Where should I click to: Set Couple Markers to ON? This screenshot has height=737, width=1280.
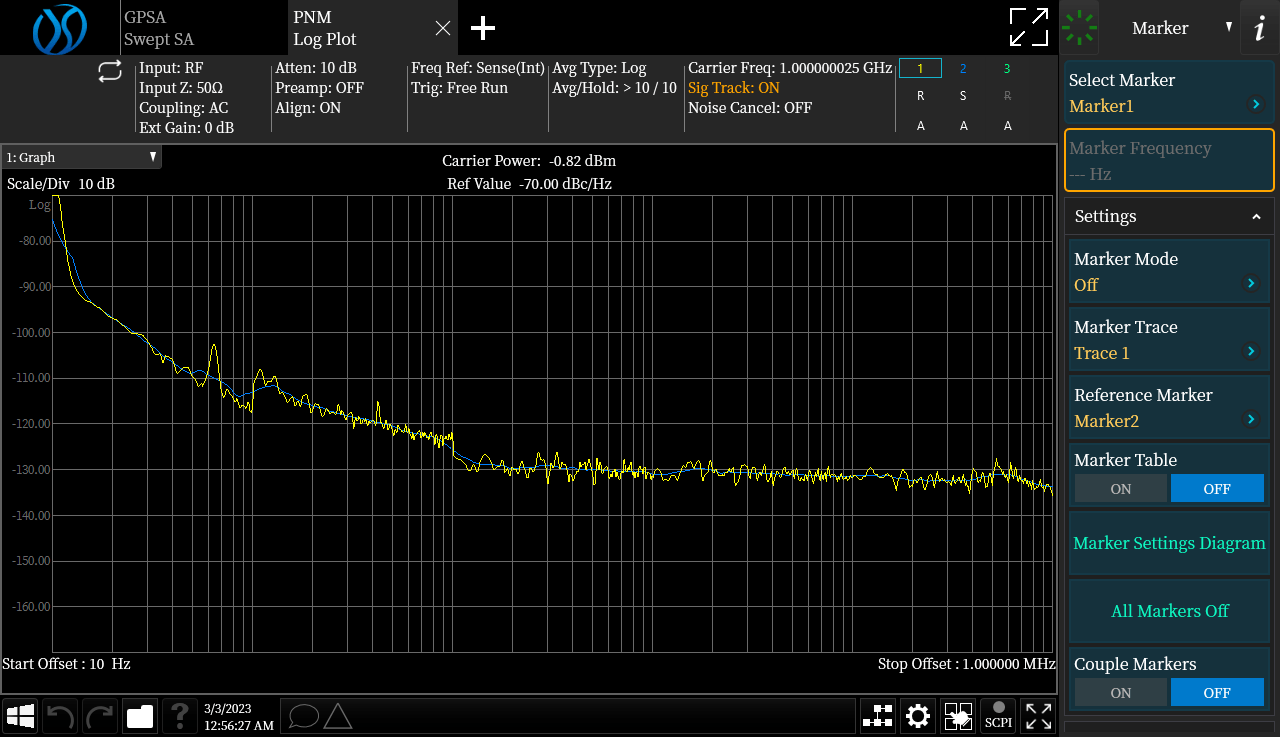click(1120, 693)
